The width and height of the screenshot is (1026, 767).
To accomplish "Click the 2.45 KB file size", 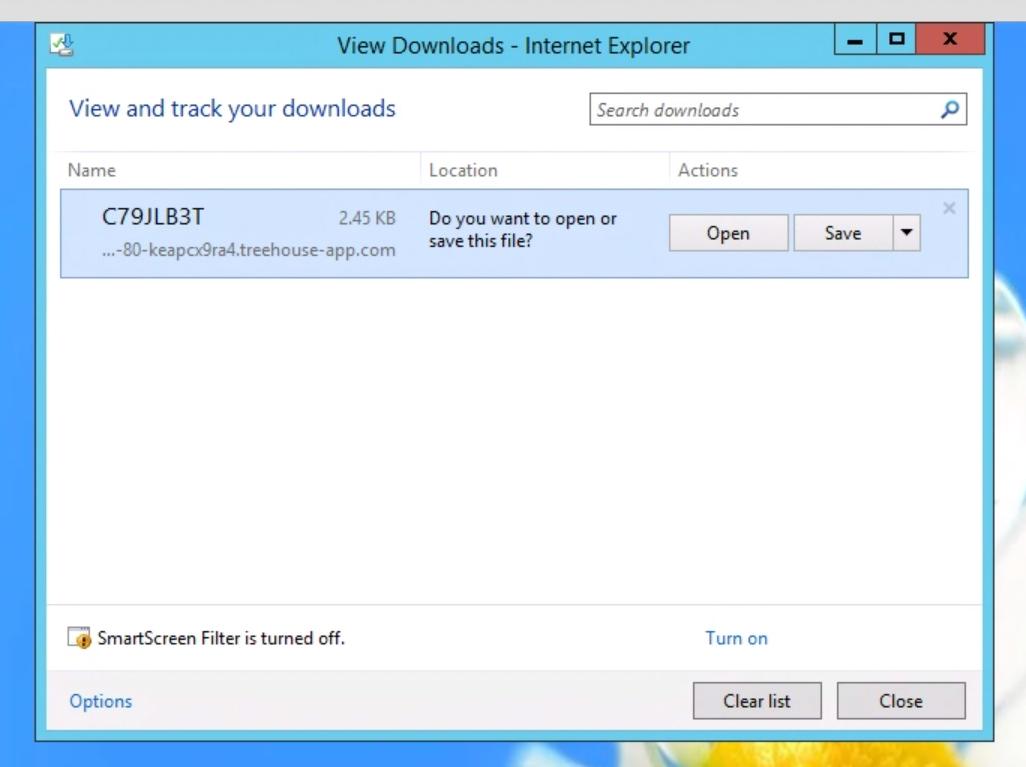I will click(x=367, y=218).
